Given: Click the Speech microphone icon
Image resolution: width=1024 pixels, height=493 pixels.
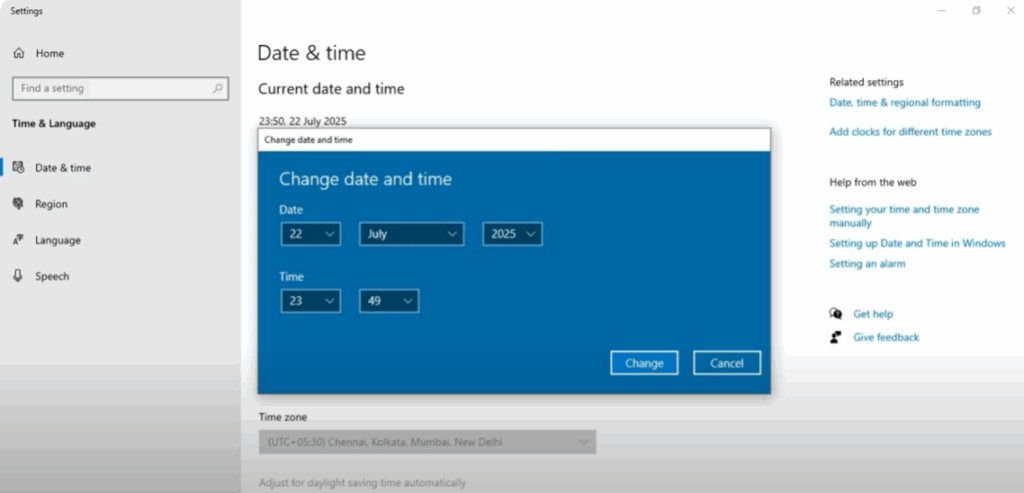Looking at the screenshot, I should point(18,276).
